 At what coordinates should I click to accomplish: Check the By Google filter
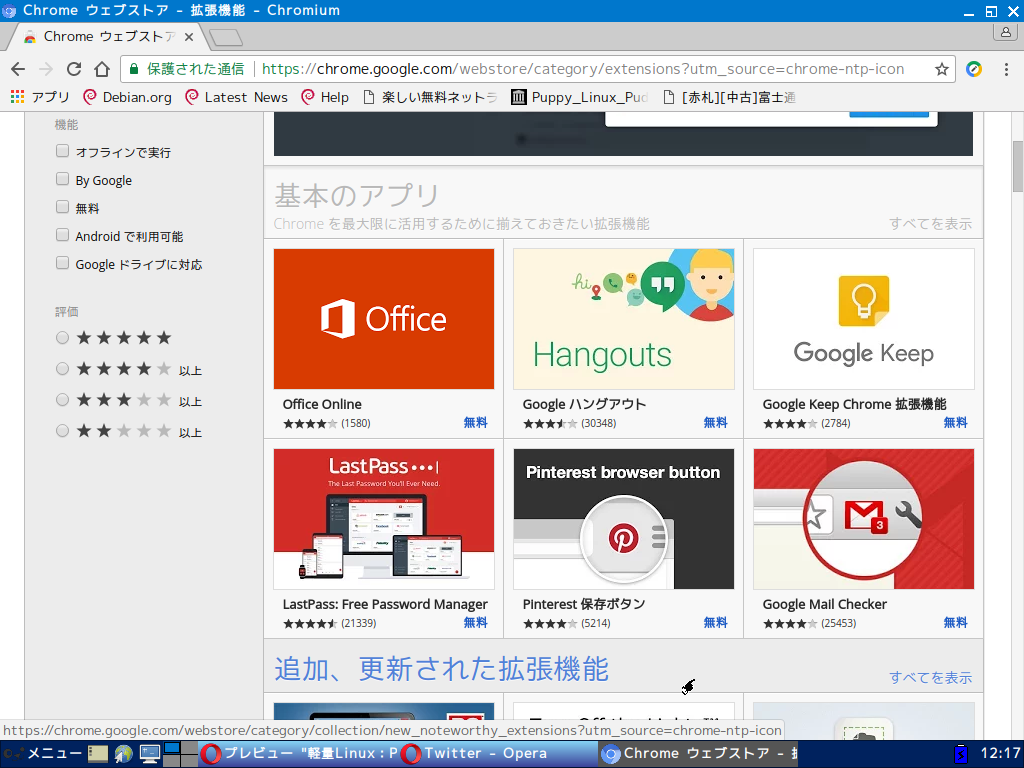coord(62,180)
